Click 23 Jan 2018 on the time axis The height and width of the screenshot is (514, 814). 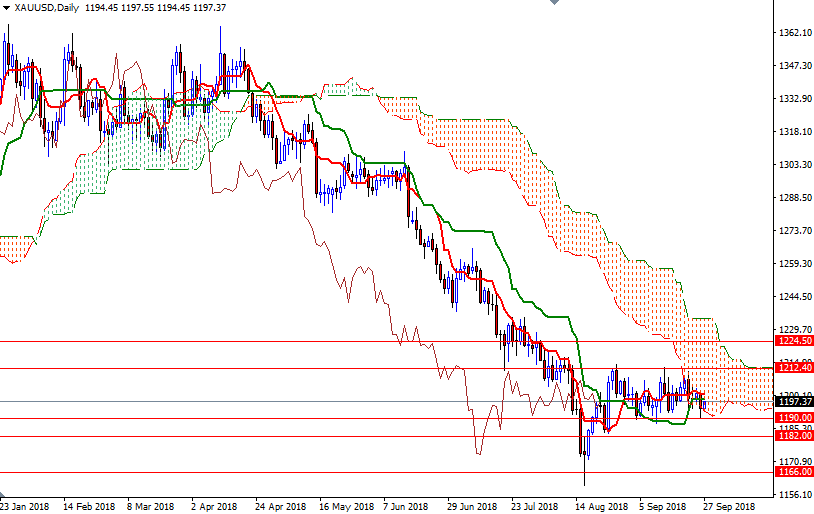coord(26,506)
